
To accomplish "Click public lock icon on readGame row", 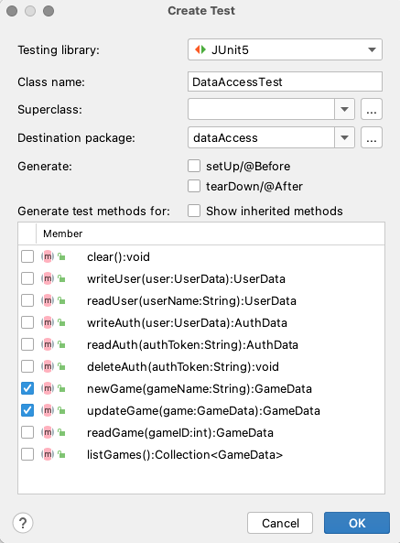I will pyautogui.click(x=62, y=433).
